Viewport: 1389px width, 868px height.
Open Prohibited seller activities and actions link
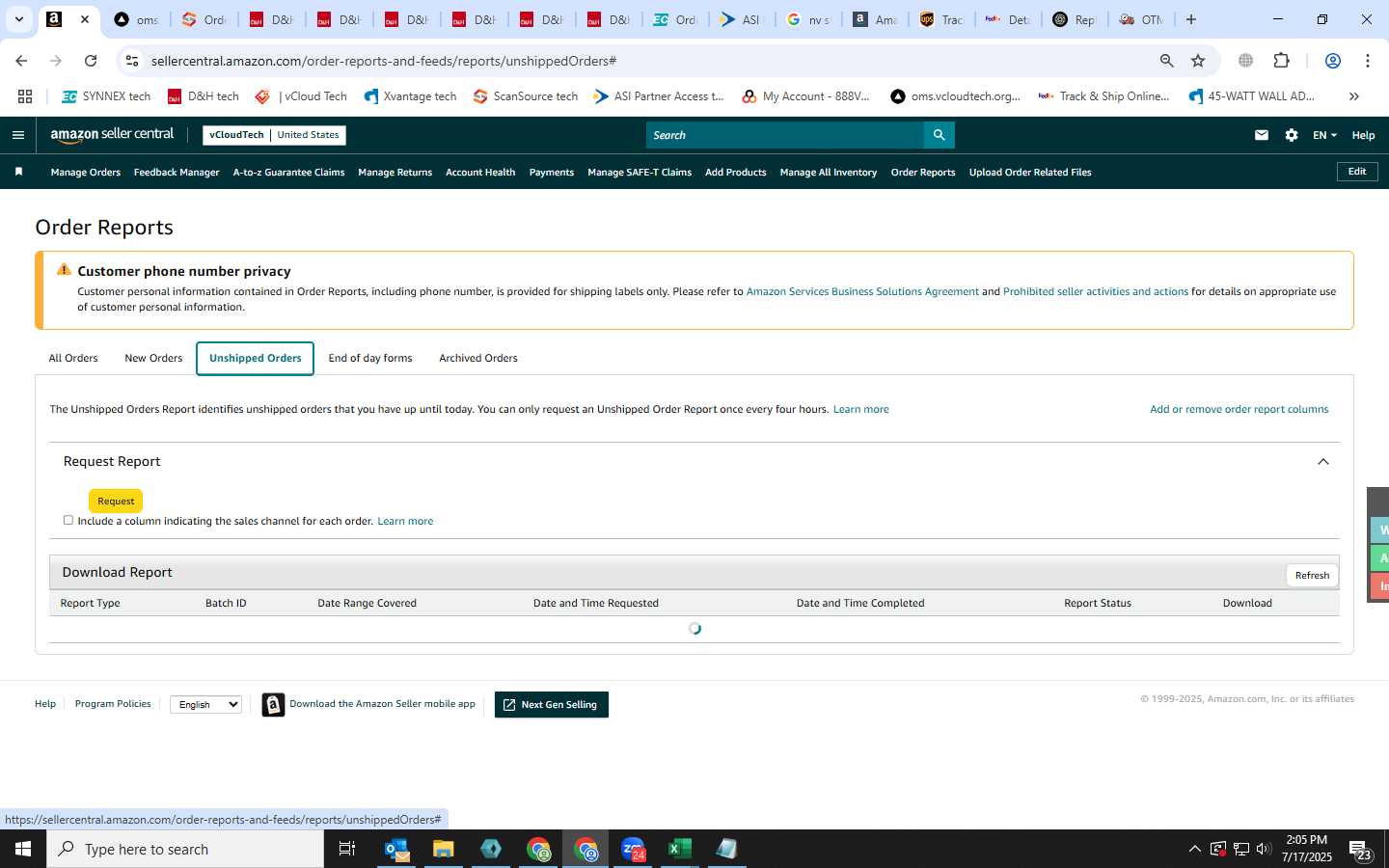point(1096,291)
